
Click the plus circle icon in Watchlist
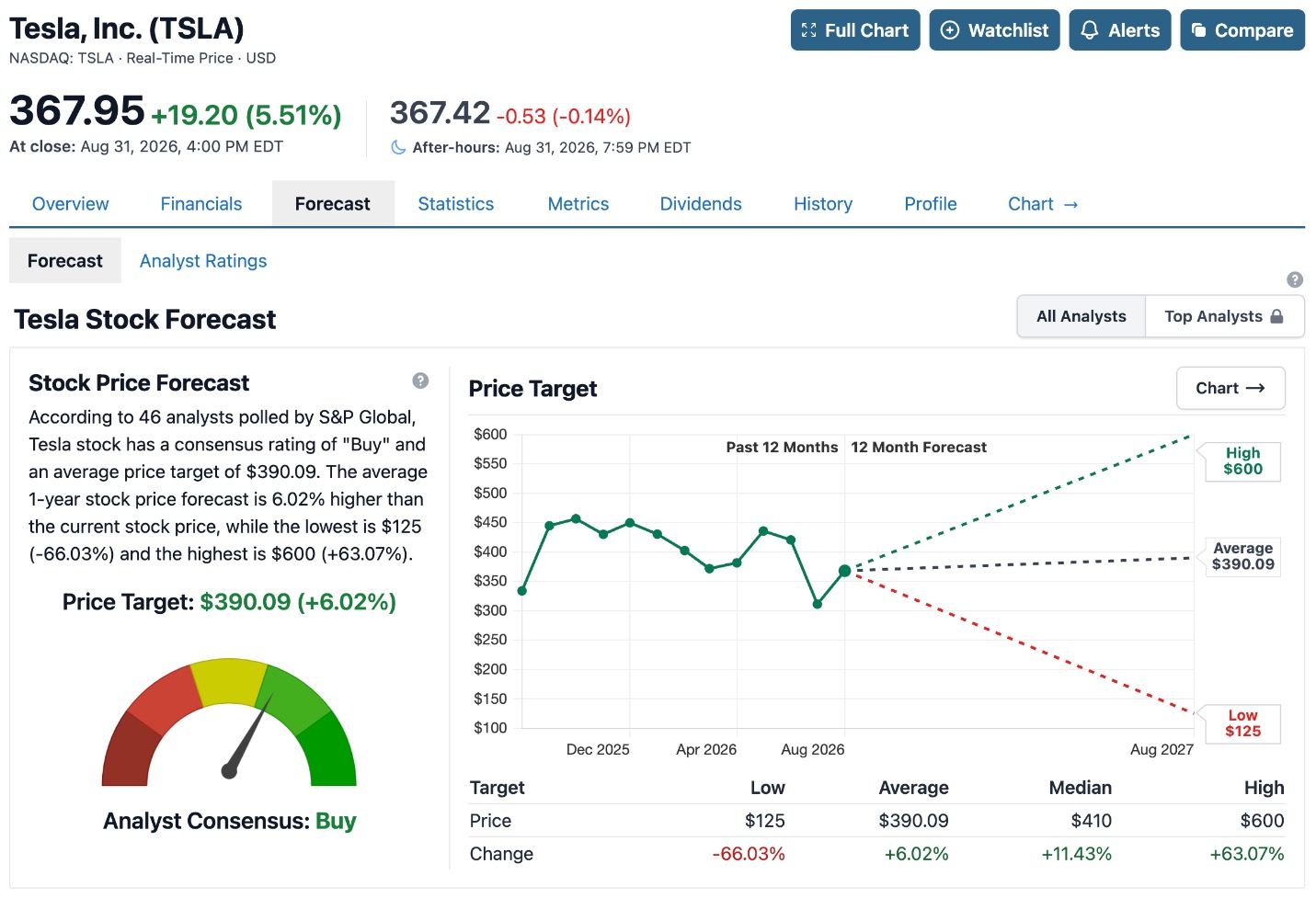tap(950, 30)
